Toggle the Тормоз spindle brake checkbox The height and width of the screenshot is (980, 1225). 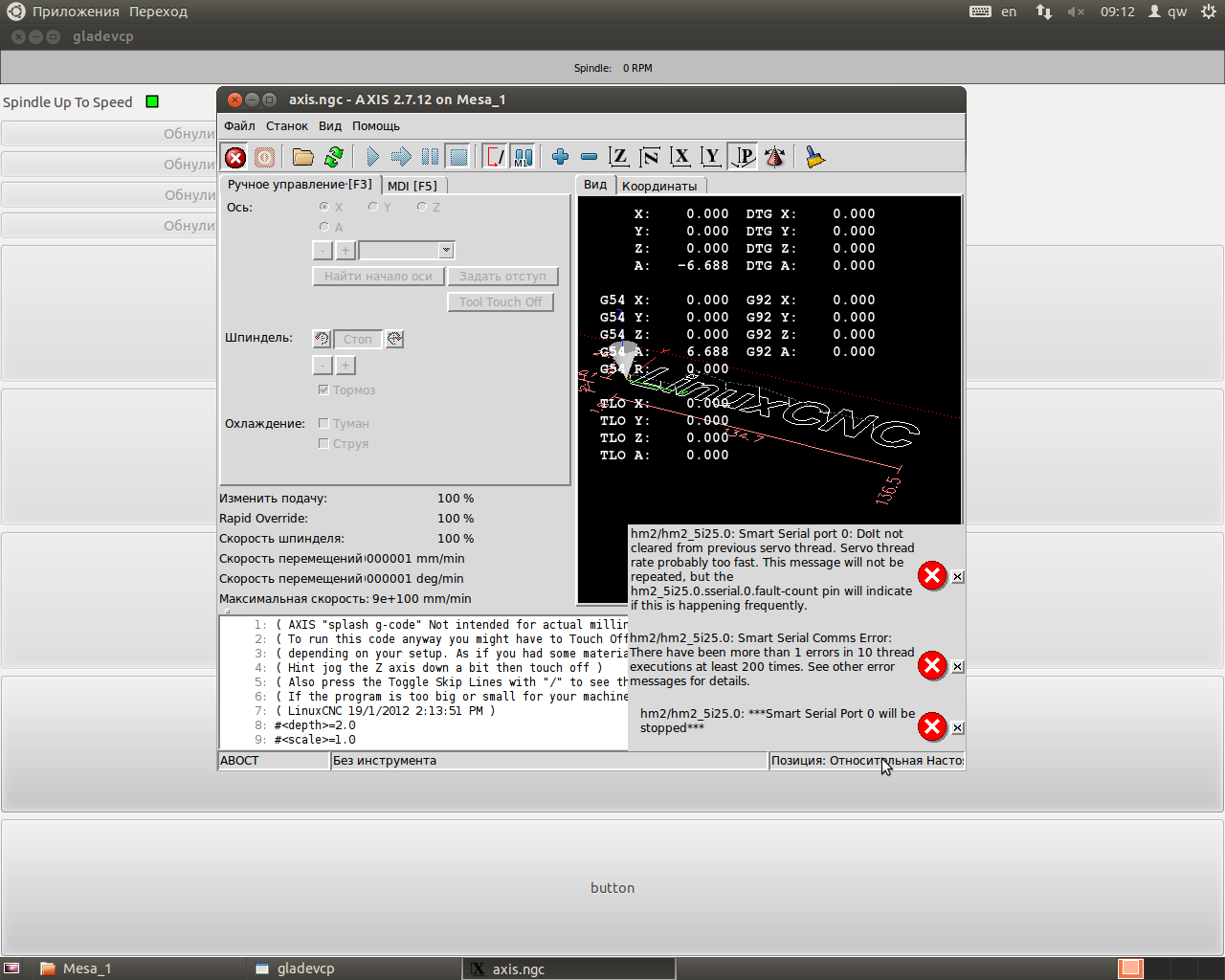323,390
